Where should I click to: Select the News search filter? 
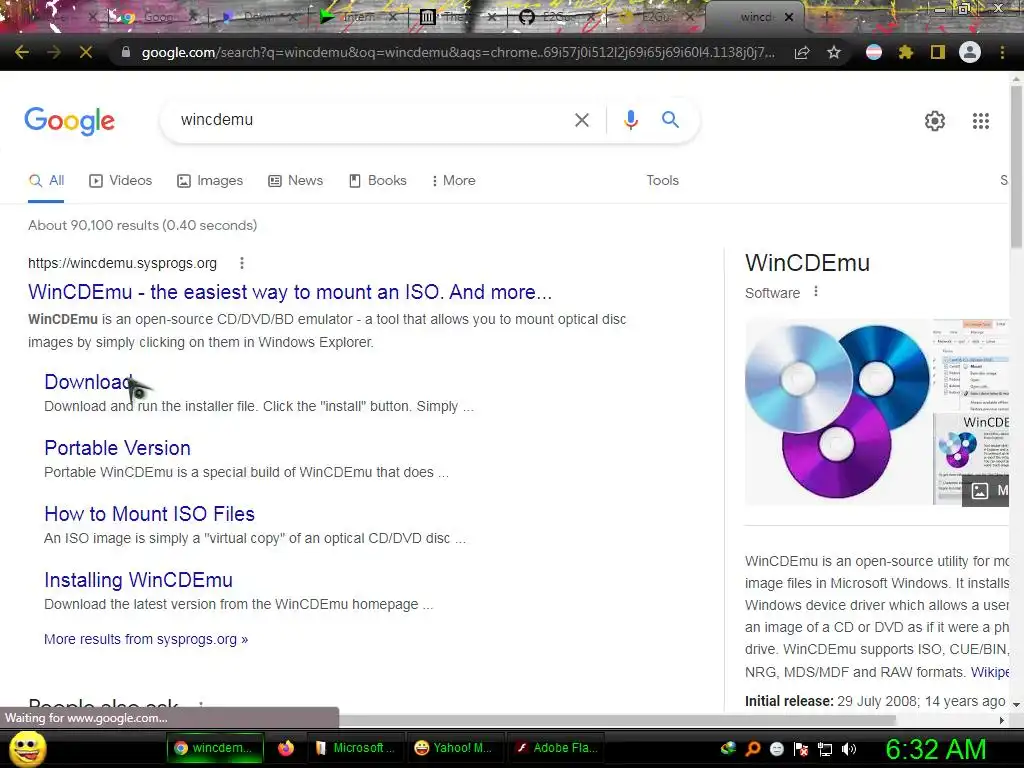click(x=296, y=181)
